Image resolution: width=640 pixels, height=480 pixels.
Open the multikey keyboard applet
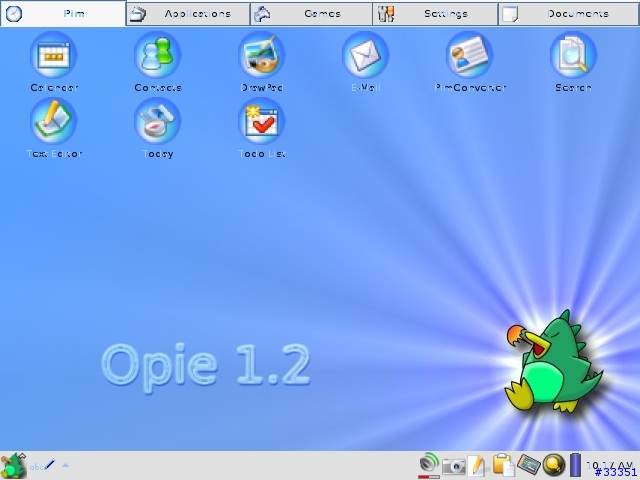pos(529,464)
